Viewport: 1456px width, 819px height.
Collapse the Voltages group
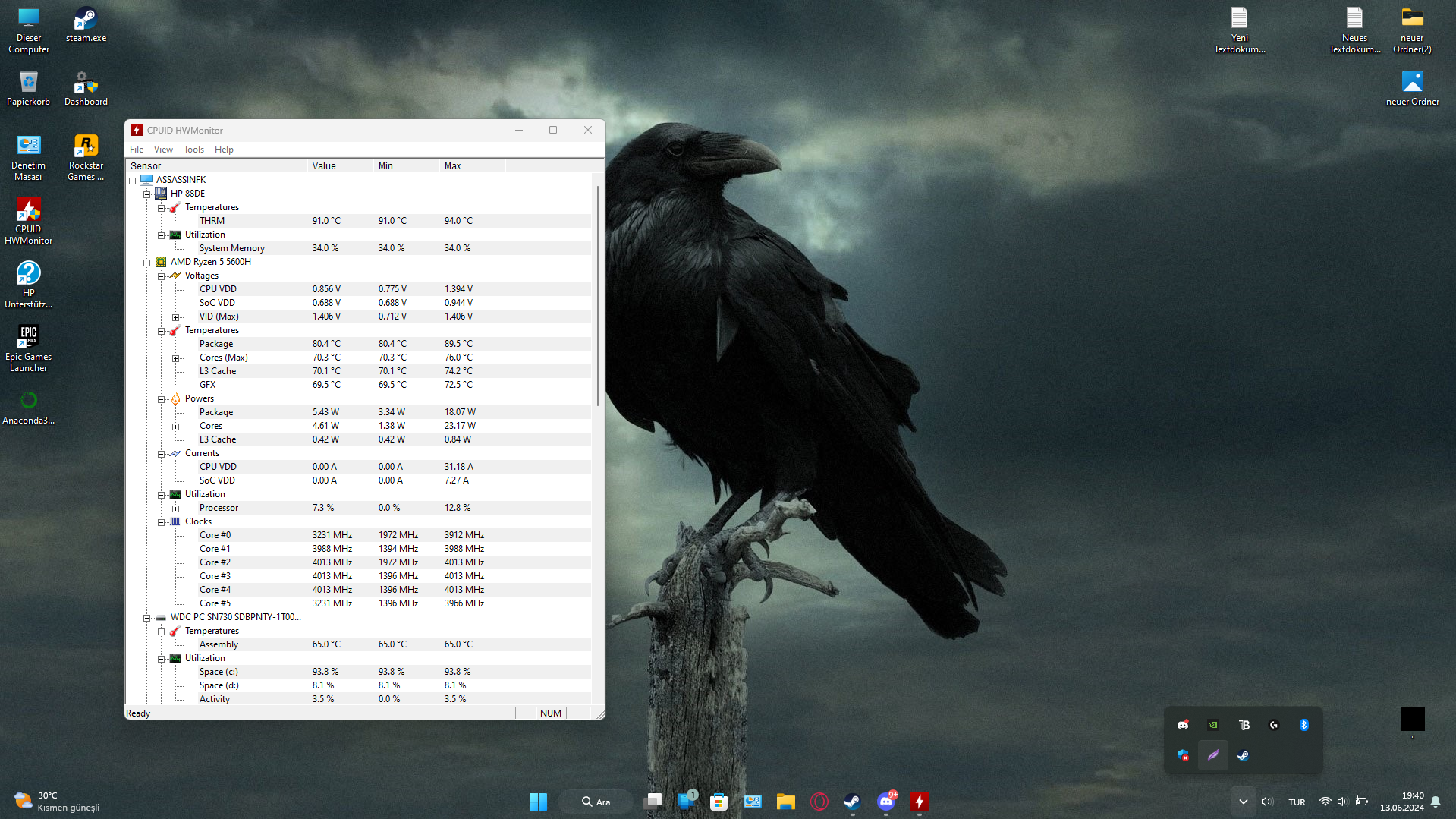pos(161,276)
